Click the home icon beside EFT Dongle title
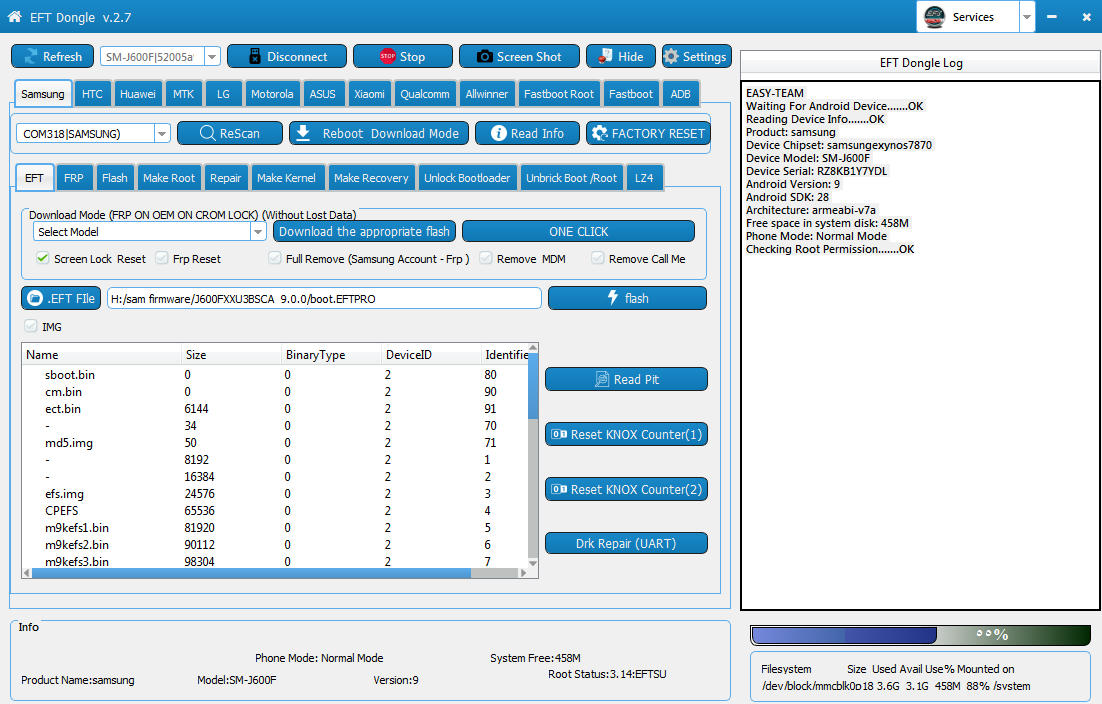This screenshot has height=704, width=1102. point(14,16)
